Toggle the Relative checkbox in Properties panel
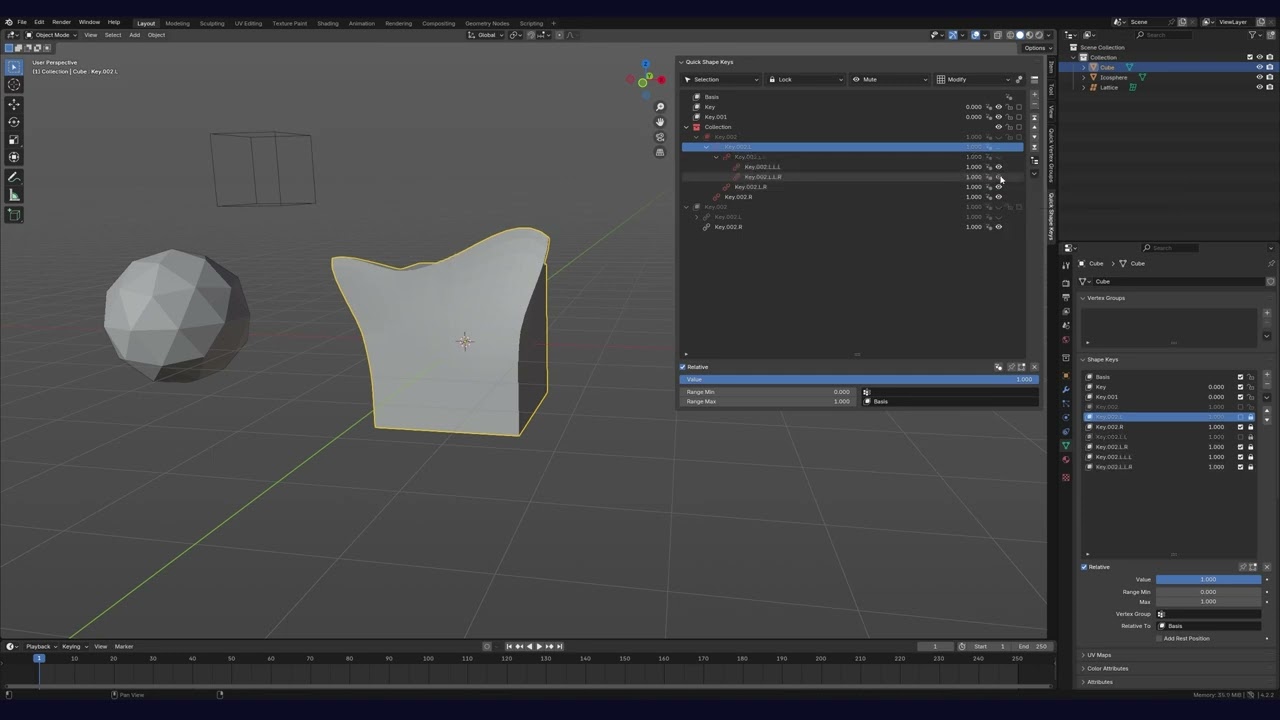This screenshot has height=720, width=1280. tap(1084, 567)
